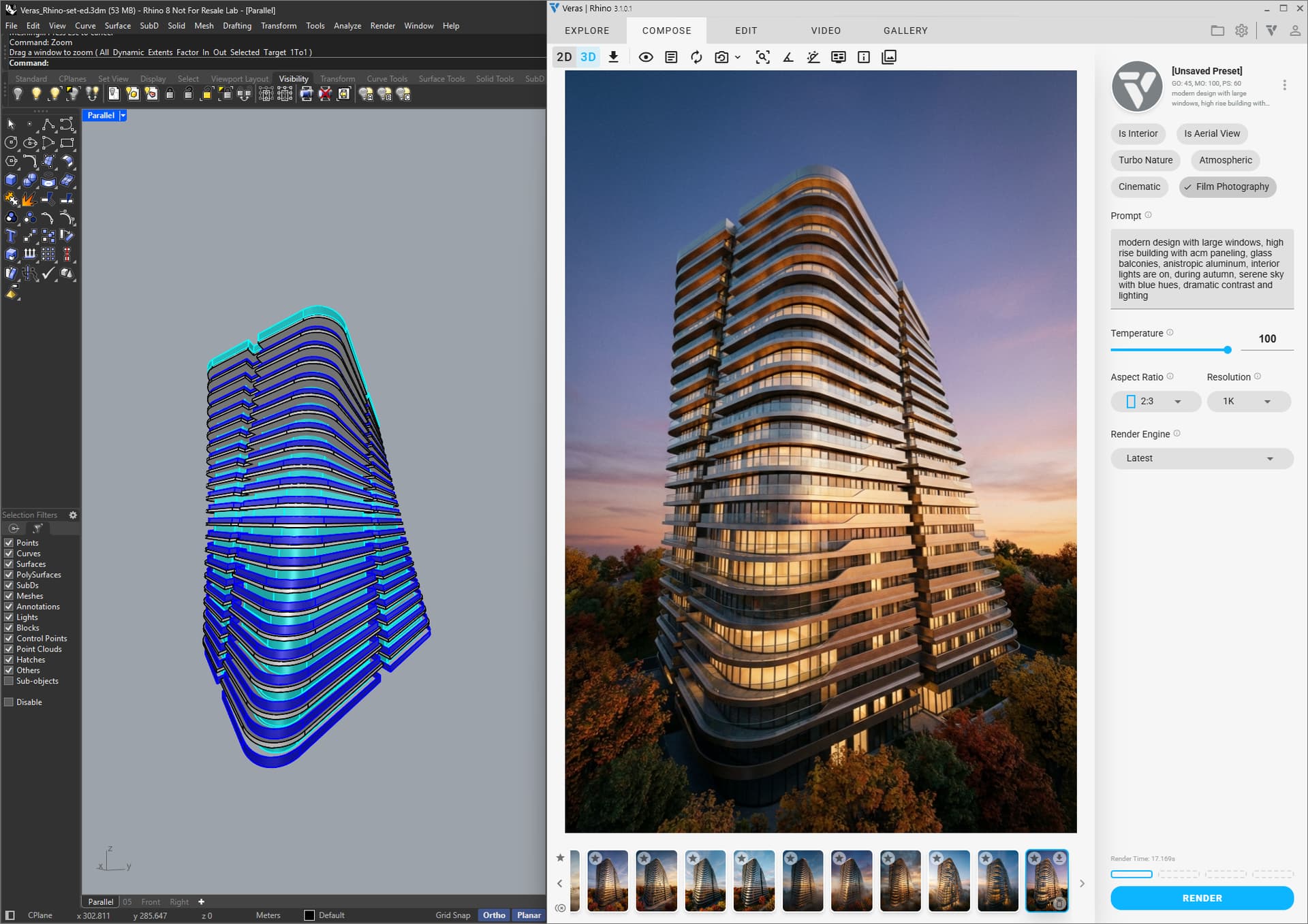Click the lock objects icon in Visibility toolbar

pos(170,95)
